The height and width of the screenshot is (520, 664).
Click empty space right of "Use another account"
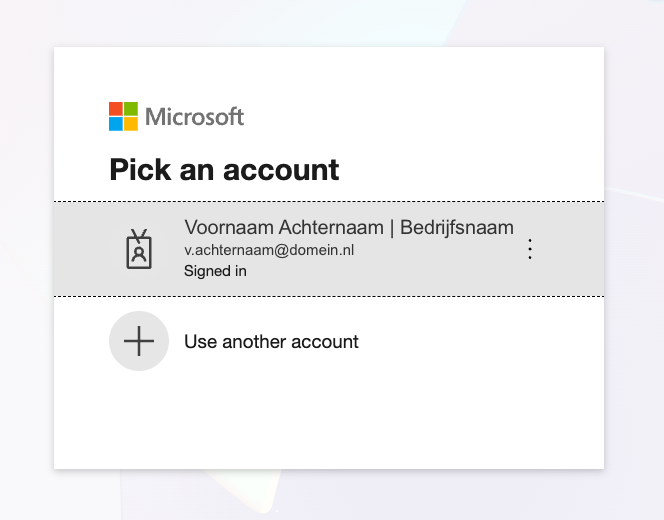[x=480, y=342]
